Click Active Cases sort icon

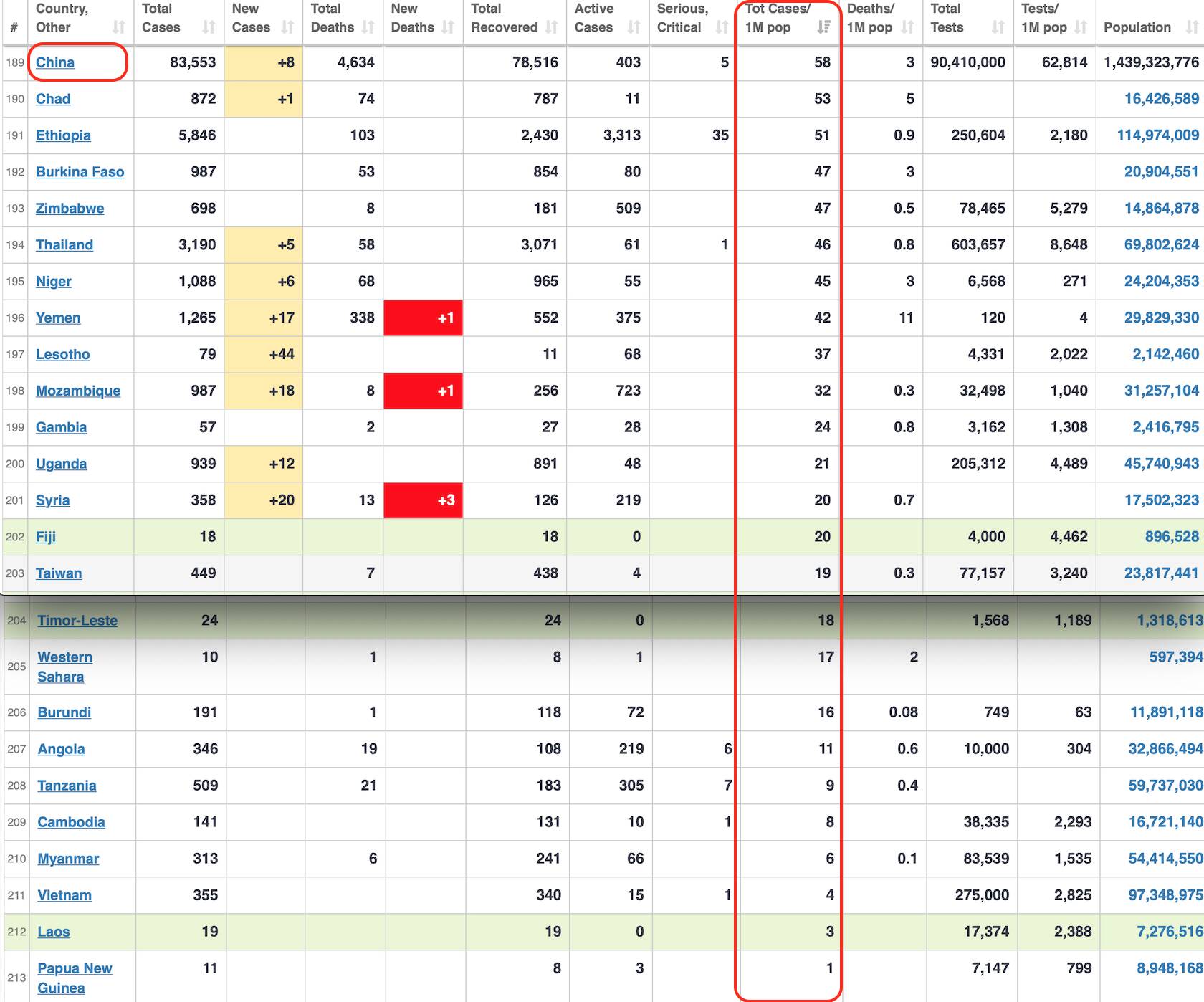pyautogui.click(x=634, y=27)
